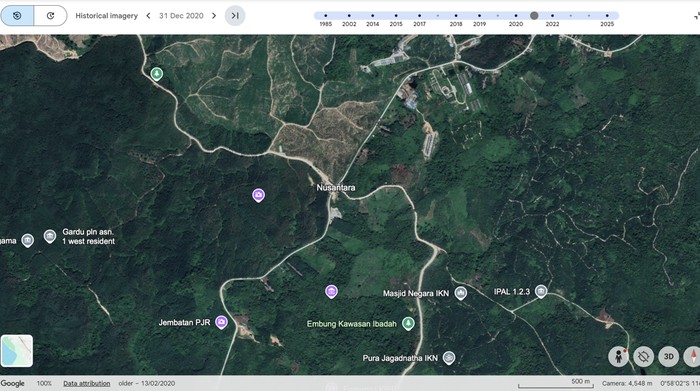Select the 2025 timeline dot

point(607,16)
